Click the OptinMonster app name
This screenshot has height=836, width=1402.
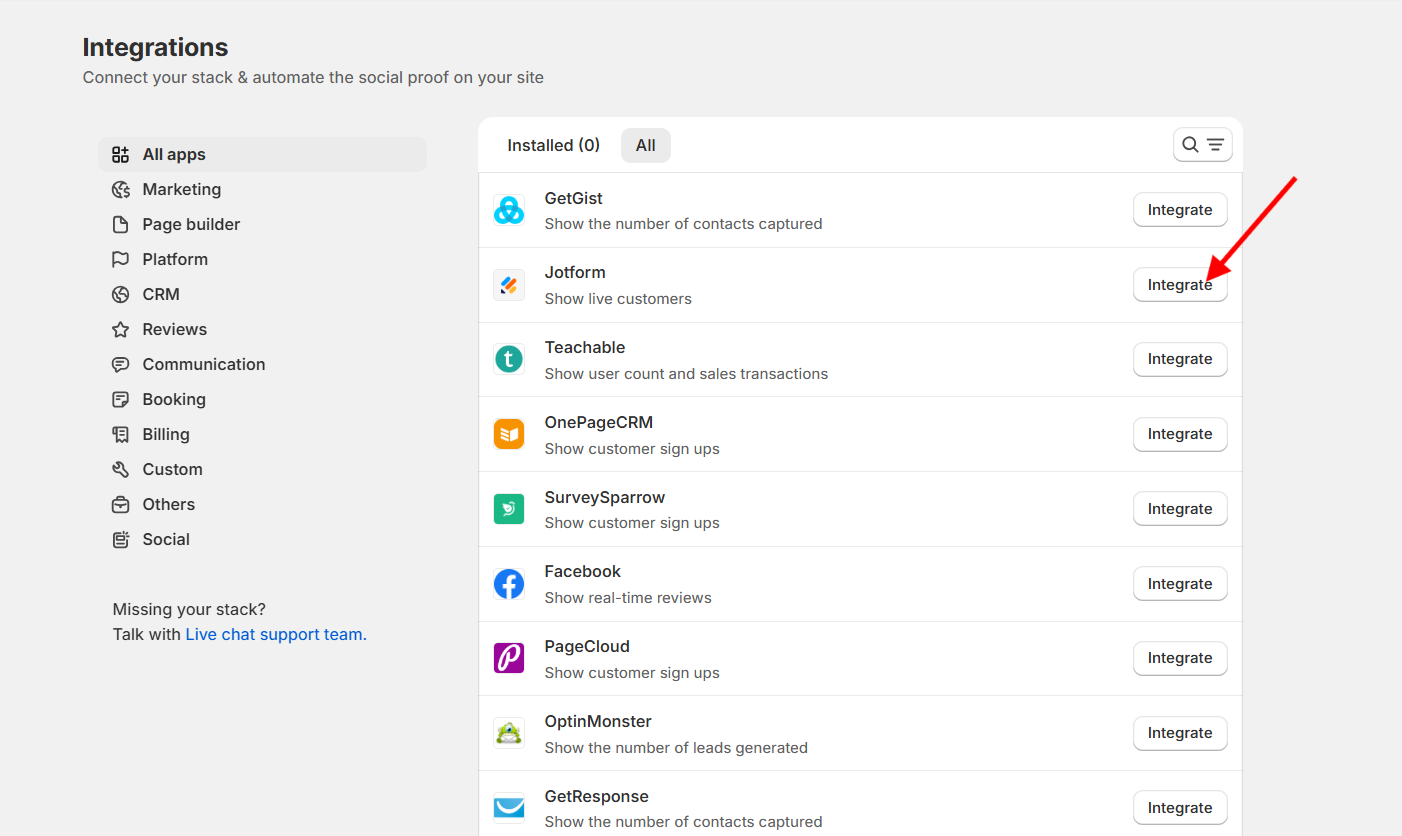(x=598, y=721)
